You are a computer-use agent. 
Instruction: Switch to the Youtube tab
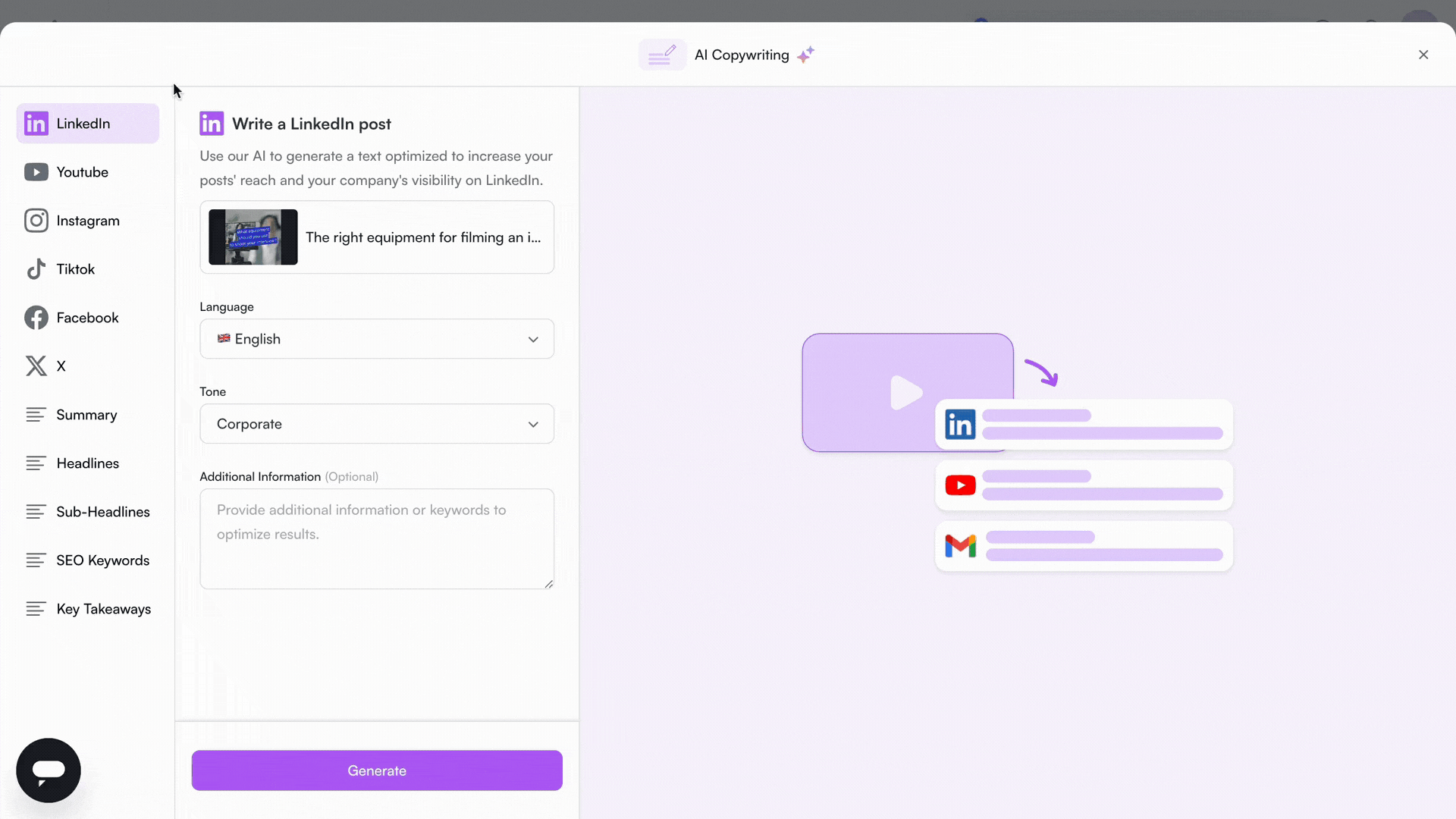click(x=88, y=172)
